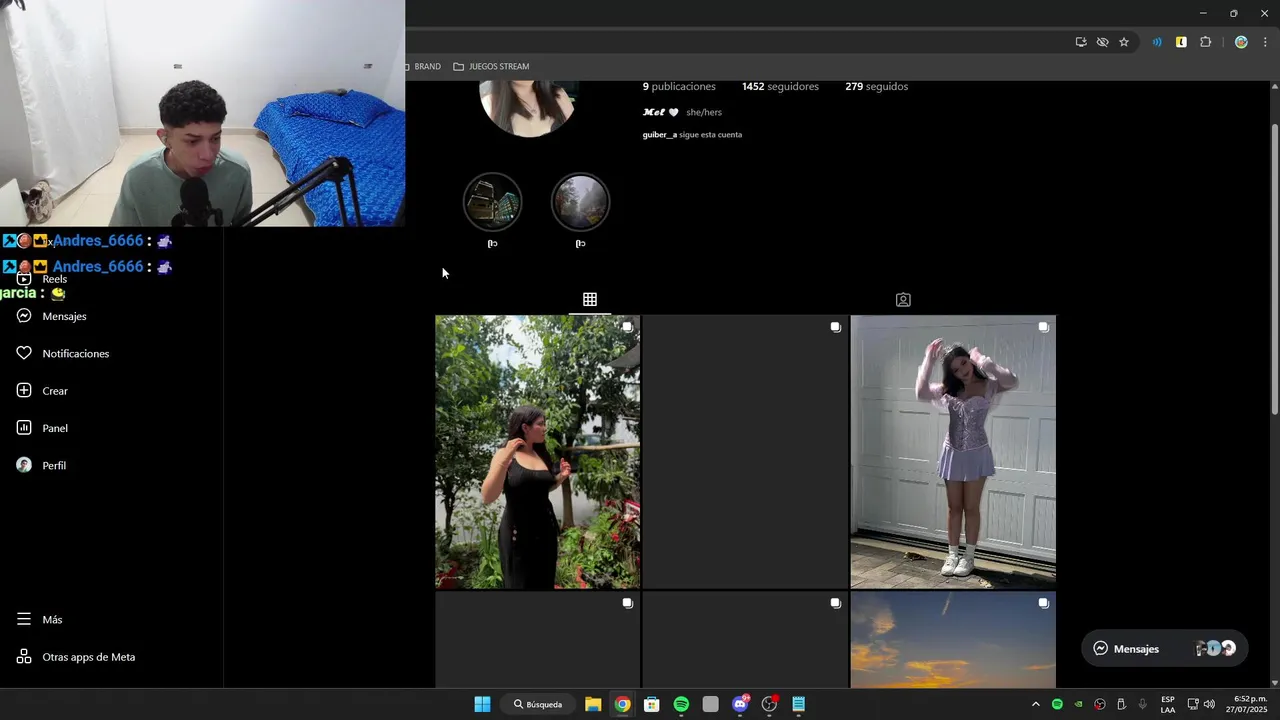This screenshot has width=1280, height=720.
Task: Open the JUEGOS STREAM bookmark folder
Action: coord(491,66)
